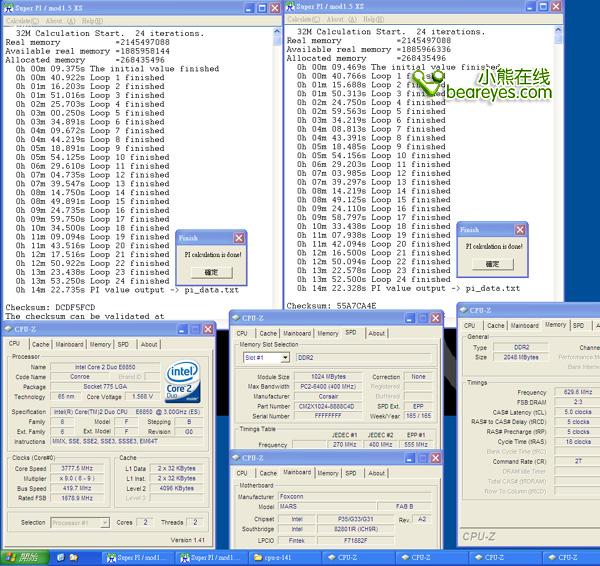Minimize the CPU-Z Mainboard window
Viewport: 600px width, 566px height.
coord(410,458)
